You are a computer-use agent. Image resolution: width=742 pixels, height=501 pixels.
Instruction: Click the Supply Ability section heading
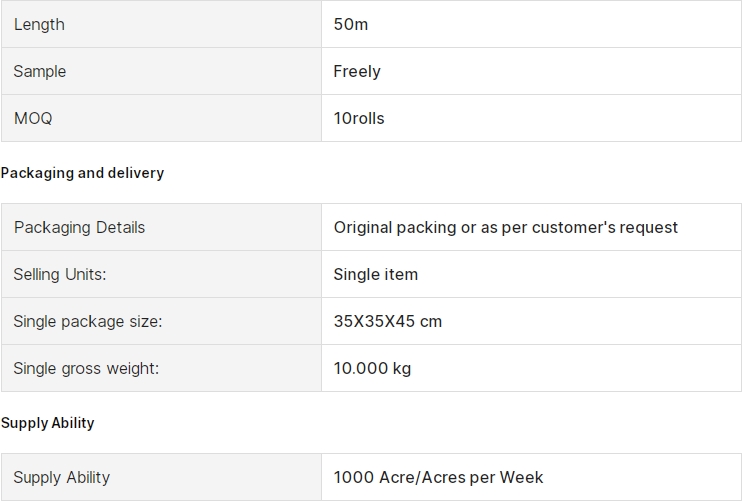pos(48,423)
